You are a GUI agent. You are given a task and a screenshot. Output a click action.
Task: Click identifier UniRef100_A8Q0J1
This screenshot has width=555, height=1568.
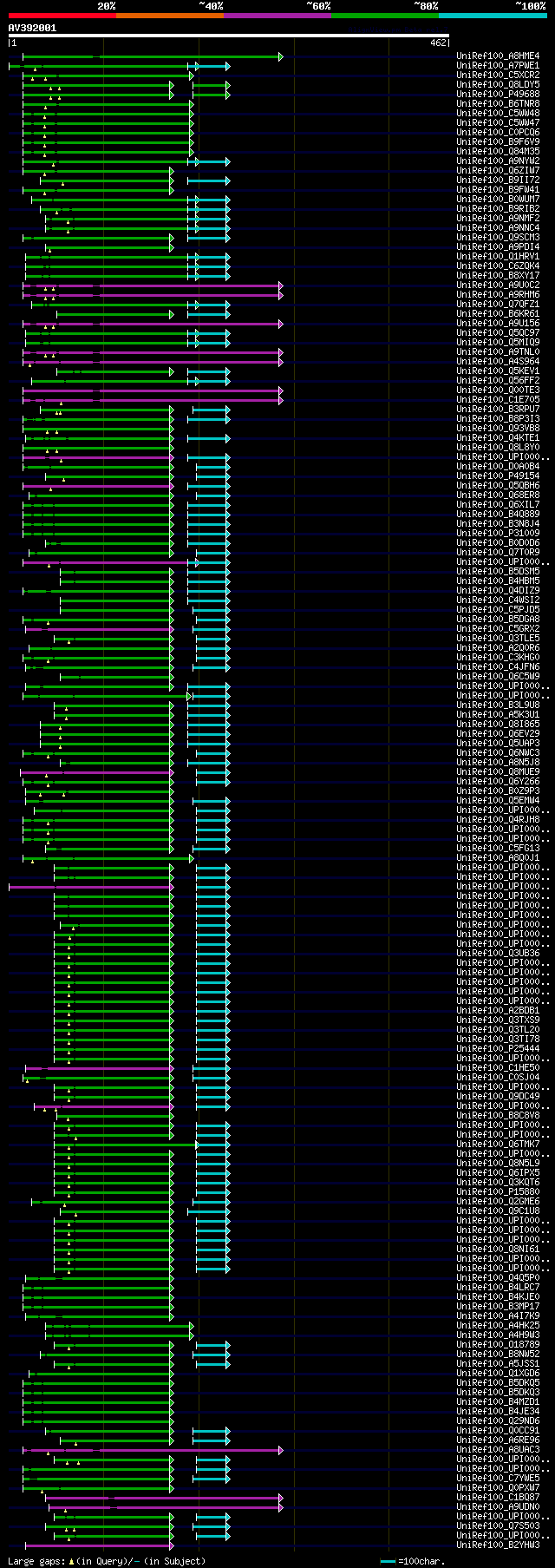point(498,858)
